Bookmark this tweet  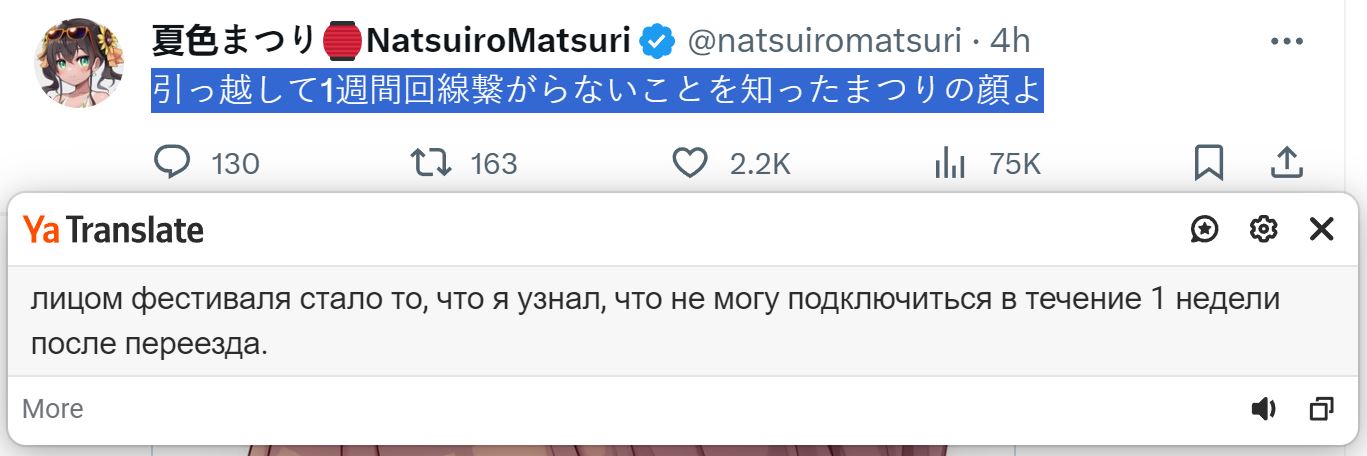click(1209, 163)
